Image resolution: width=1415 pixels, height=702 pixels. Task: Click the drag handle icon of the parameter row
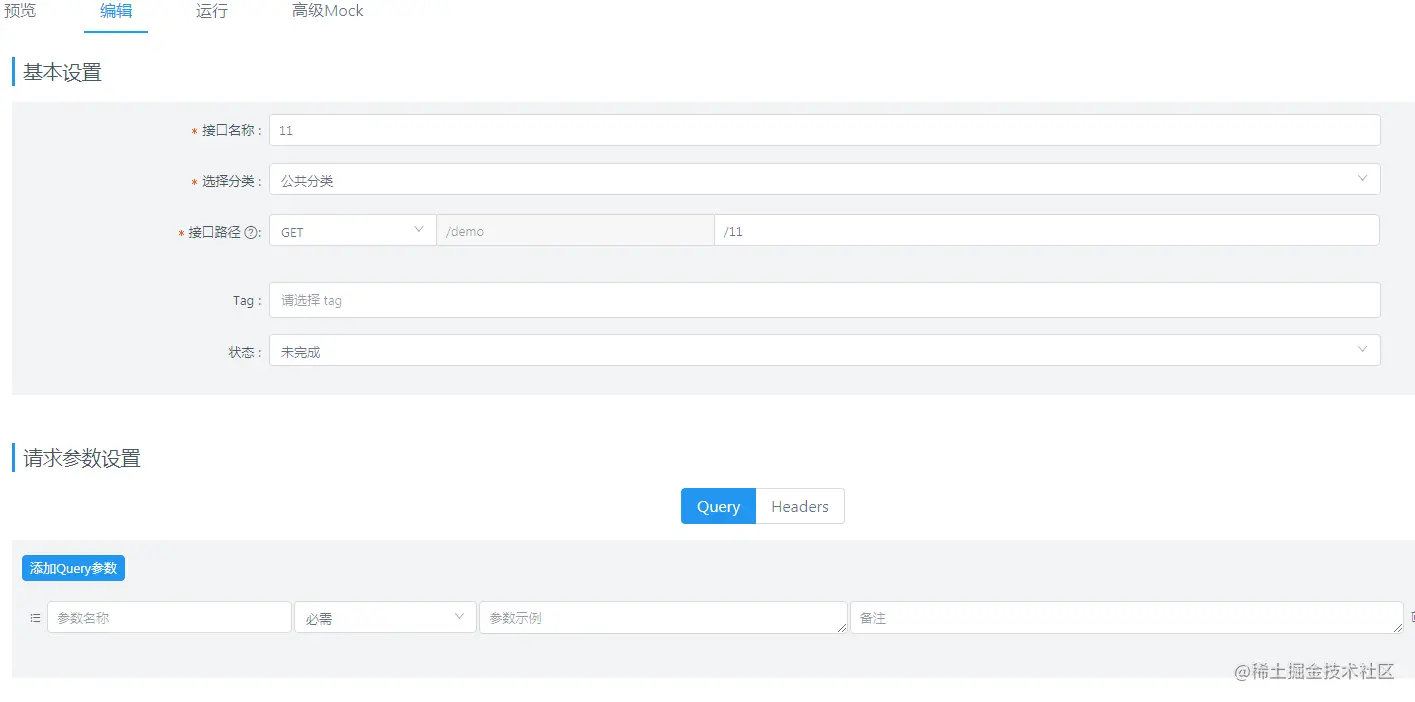click(x=35, y=618)
